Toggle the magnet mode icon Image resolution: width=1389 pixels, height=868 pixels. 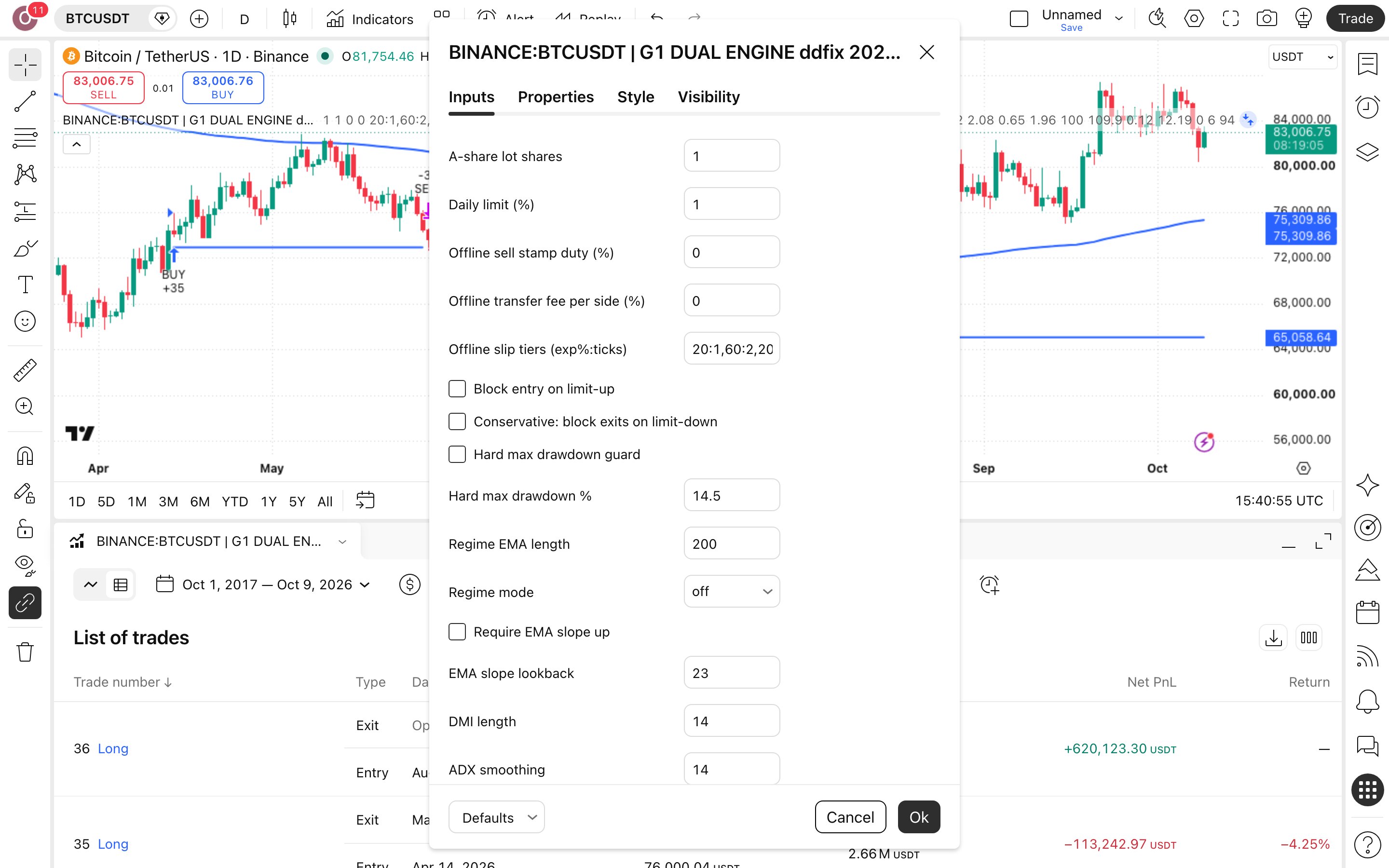click(25, 456)
